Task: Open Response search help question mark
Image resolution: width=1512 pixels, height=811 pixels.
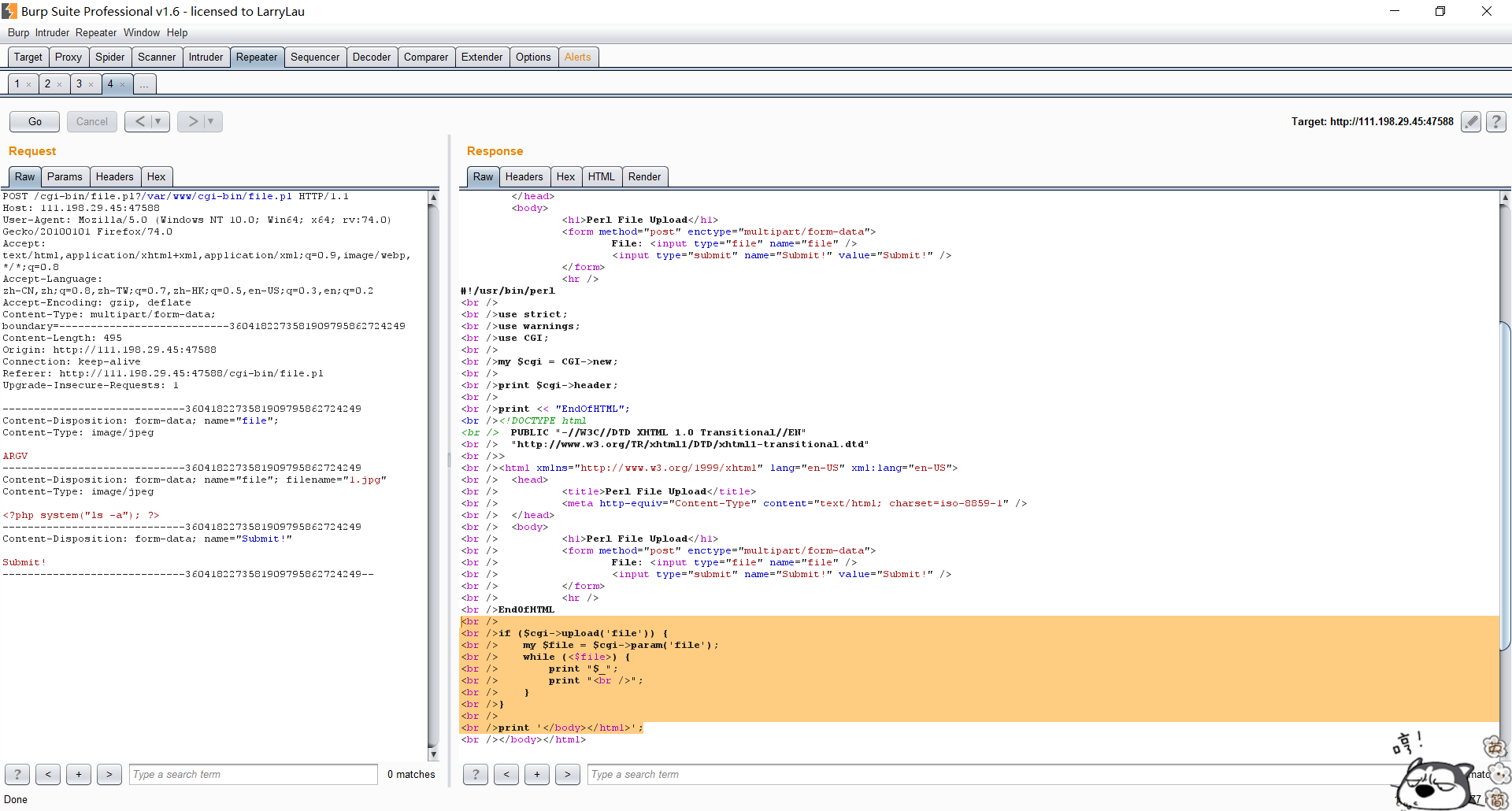Action: tap(476, 774)
